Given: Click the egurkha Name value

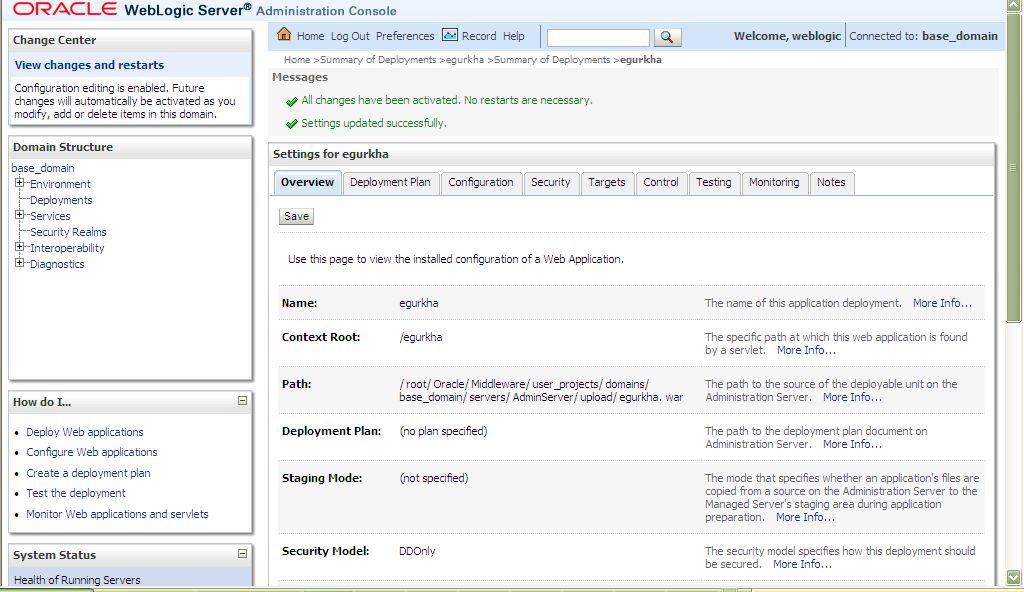Looking at the screenshot, I should coord(419,303).
